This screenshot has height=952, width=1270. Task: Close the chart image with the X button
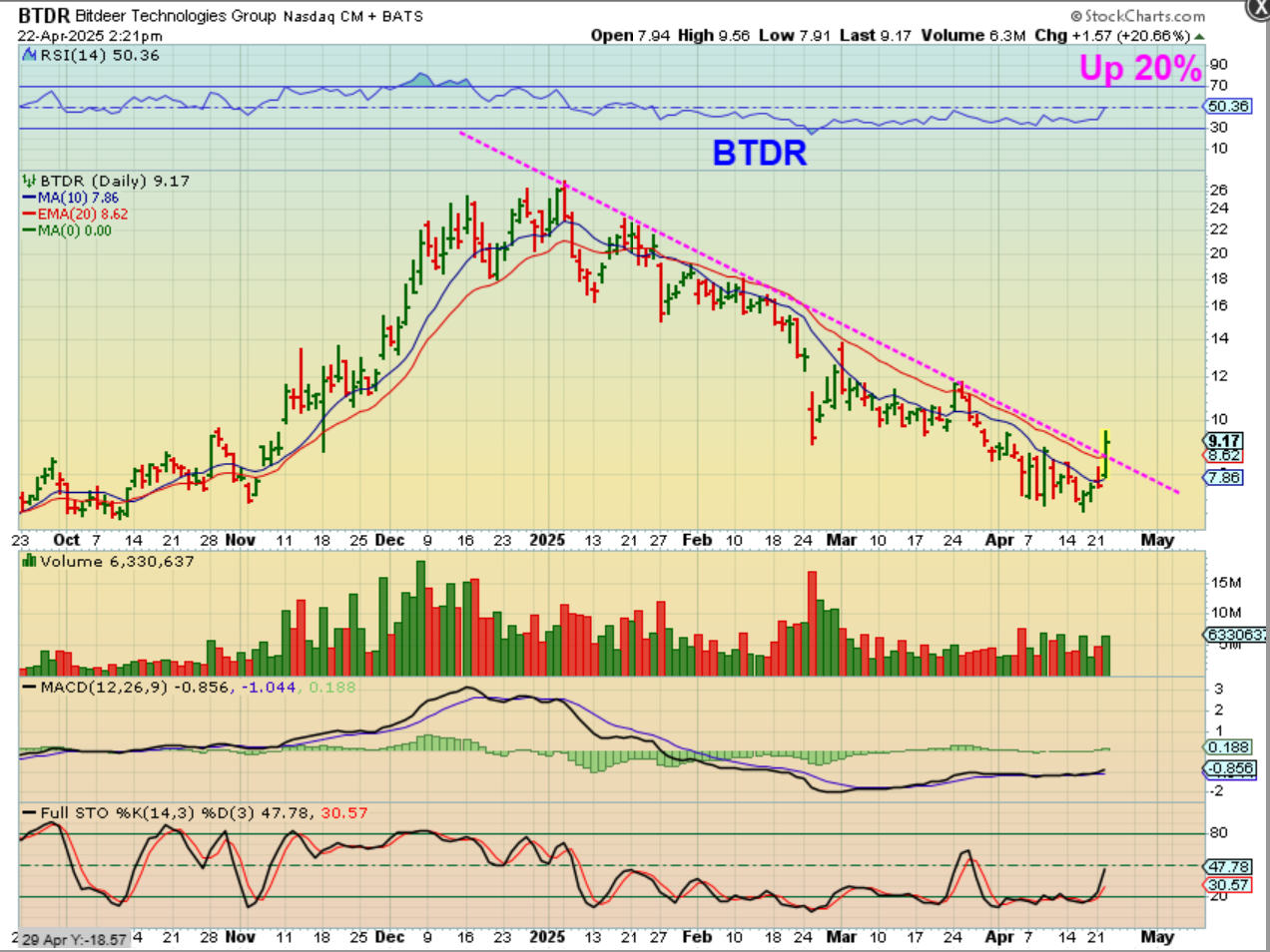click(1258, 8)
